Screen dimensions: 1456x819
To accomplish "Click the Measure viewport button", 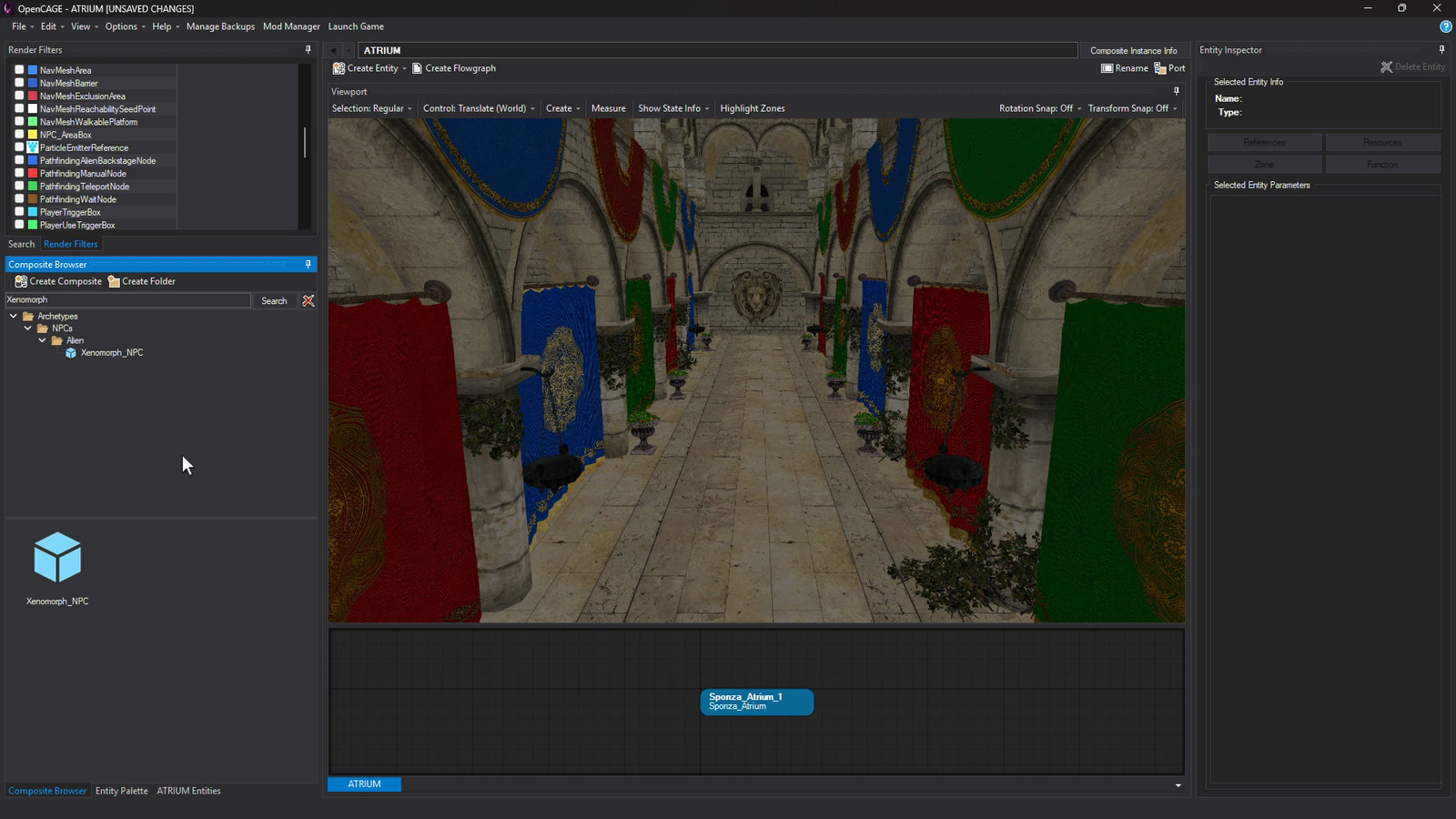I will (608, 108).
